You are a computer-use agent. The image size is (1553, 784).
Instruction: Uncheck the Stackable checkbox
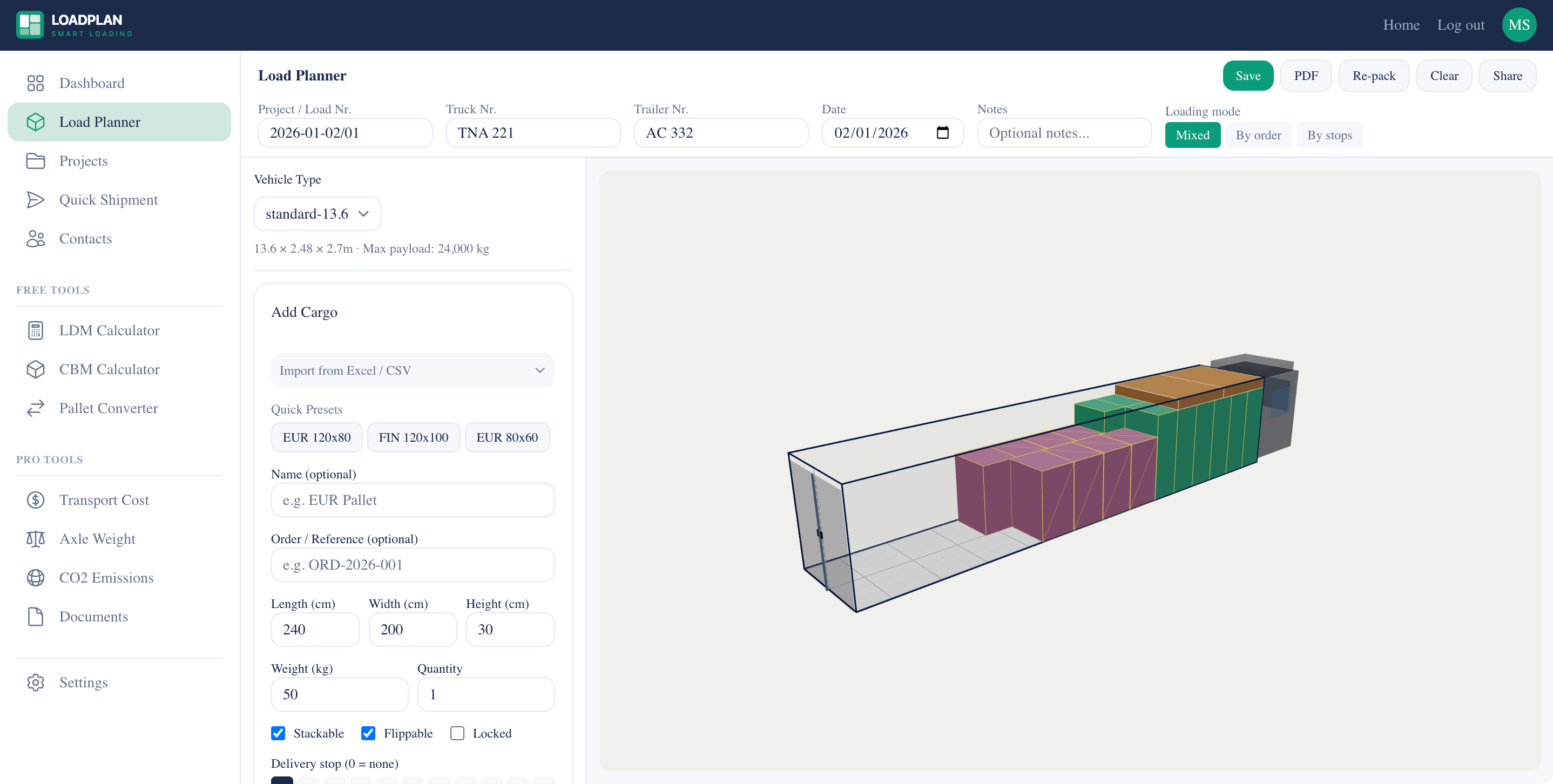278,733
